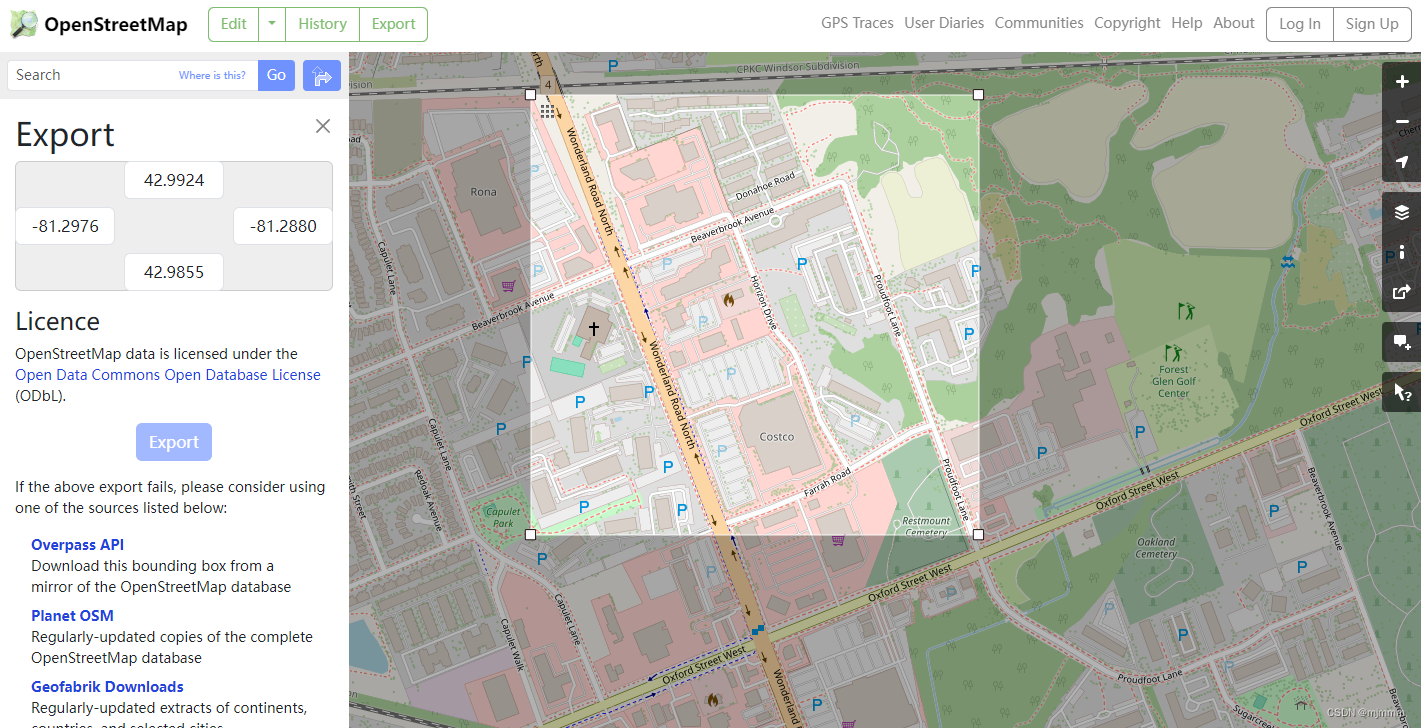The image size is (1421, 728).
Task: Open the Share map control
Action: [x=1402, y=292]
